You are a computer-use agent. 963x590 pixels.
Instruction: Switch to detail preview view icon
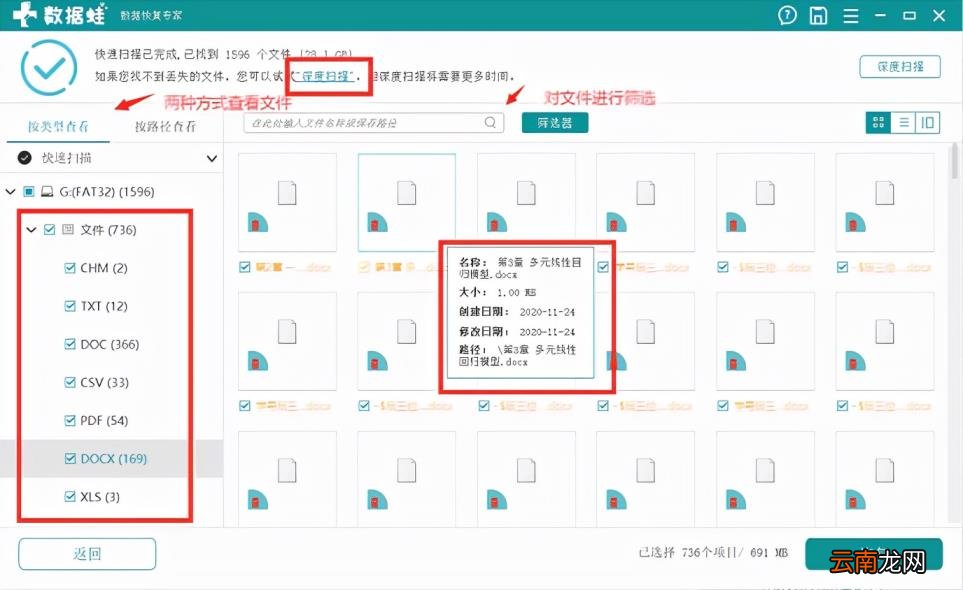pos(928,123)
